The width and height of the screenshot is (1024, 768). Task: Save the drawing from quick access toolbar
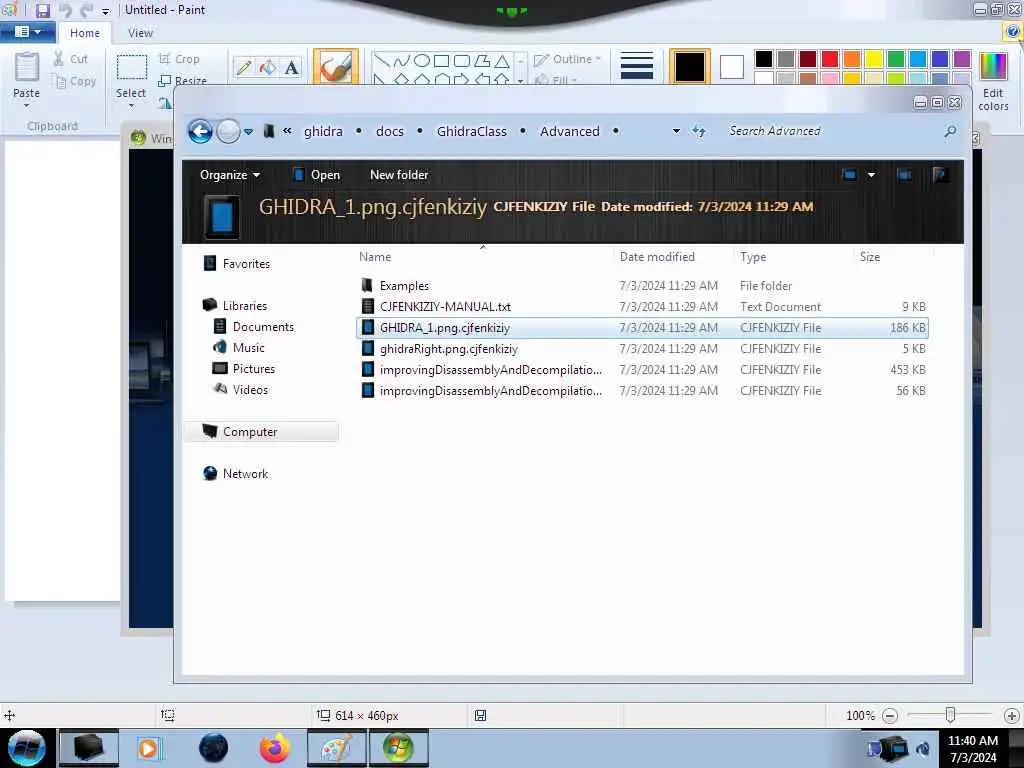42,10
